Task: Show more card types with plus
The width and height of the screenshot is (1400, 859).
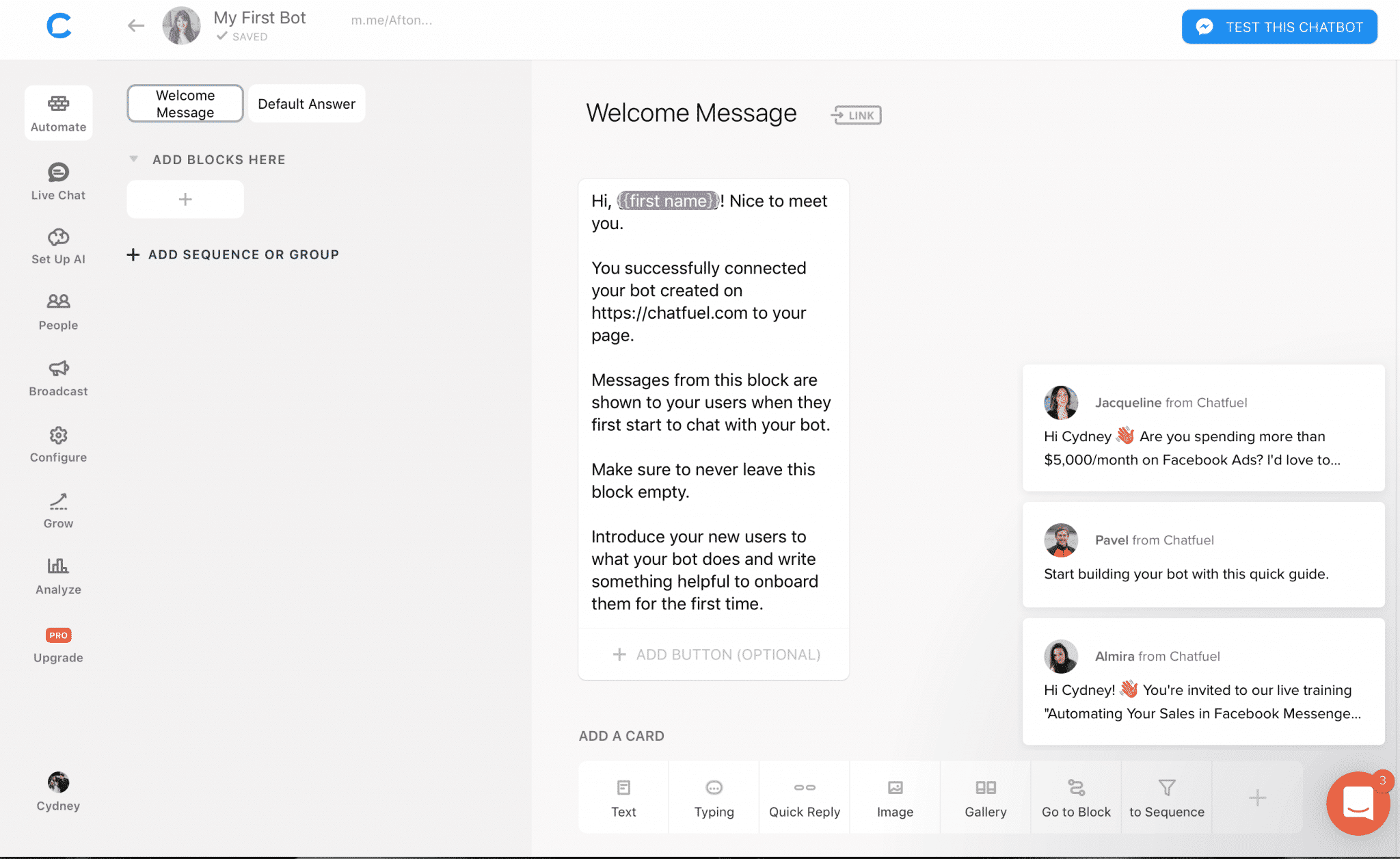Action: coord(1257,797)
